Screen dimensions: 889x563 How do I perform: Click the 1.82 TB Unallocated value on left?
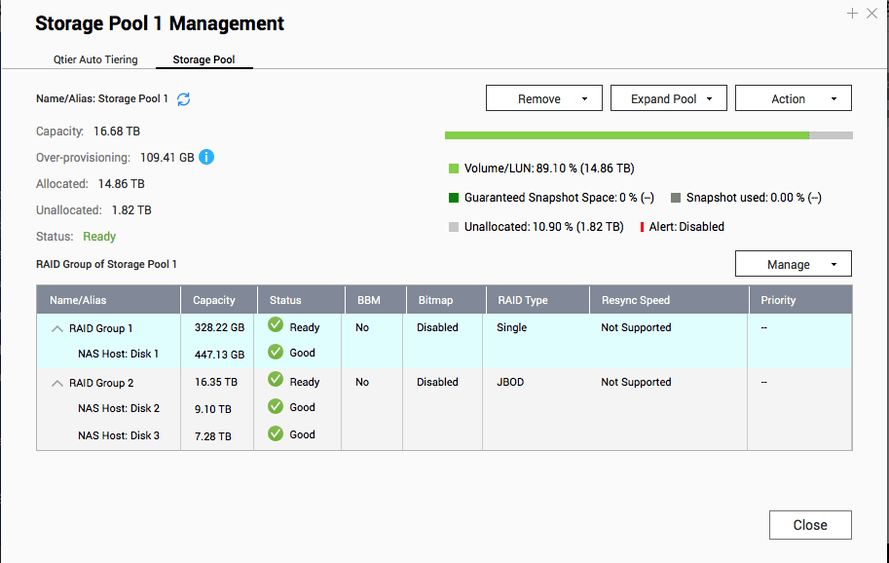(132, 210)
